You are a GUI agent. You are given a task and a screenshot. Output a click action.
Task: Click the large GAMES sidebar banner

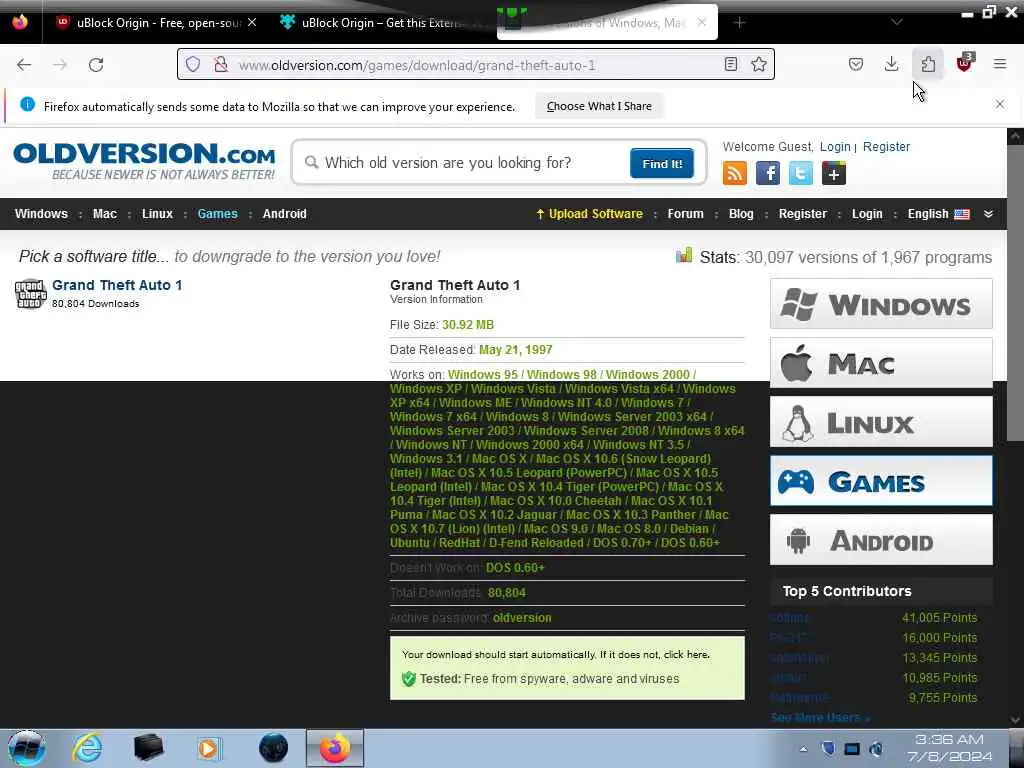881,481
